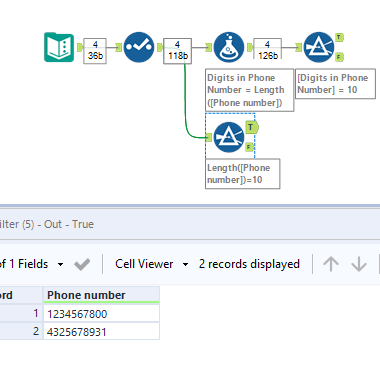Screen dimensions: 380x365
Task: Click the input anchor of lower Filter
Action: click(209, 137)
